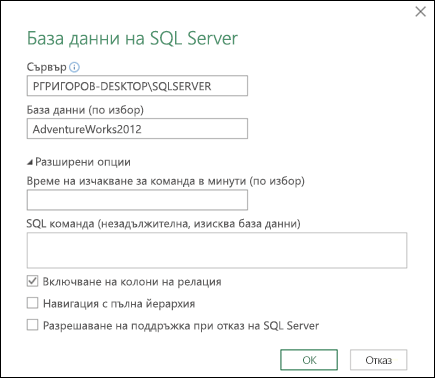Screen dimensions: 435x378
Task: Click the AdventureWorks2012 database field
Action: tap(137, 129)
